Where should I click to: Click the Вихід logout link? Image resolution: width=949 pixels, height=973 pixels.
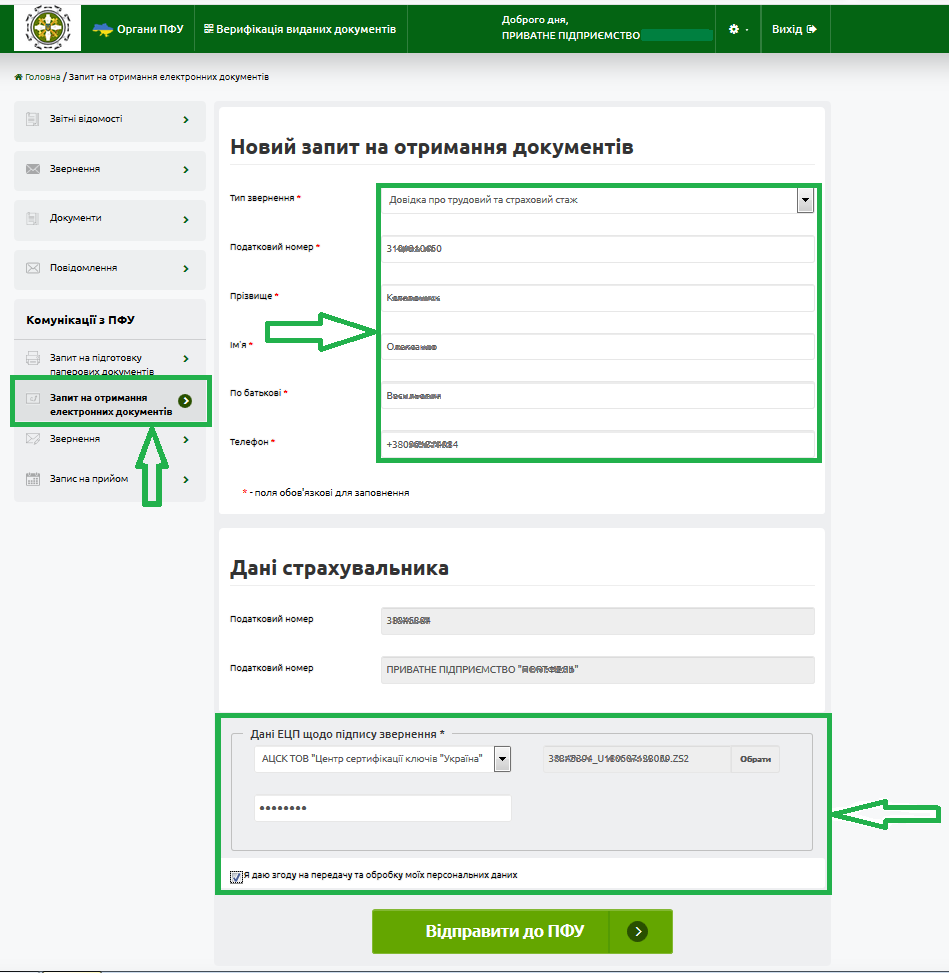pos(794,29)
